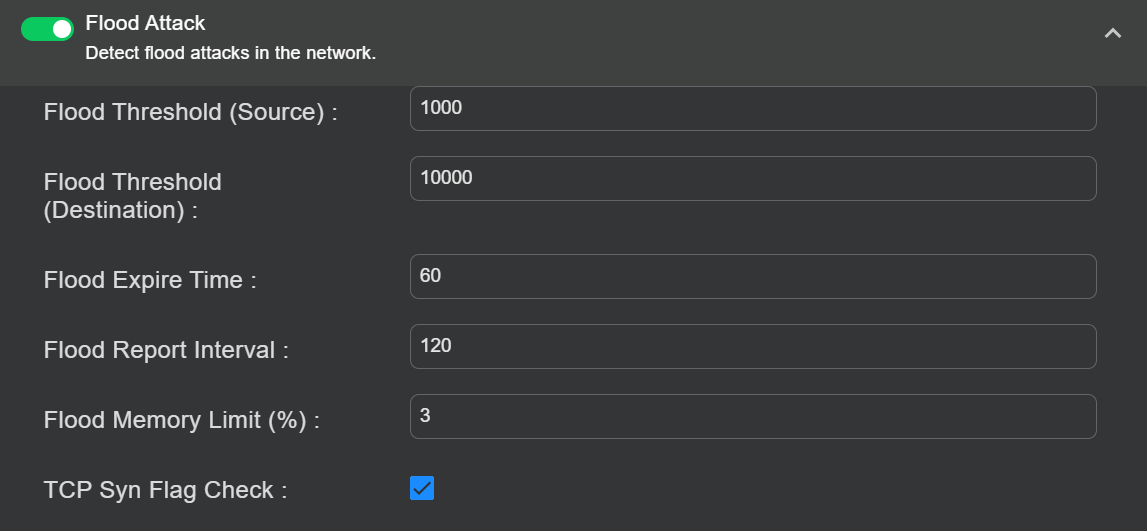Place cursor in the field showing 120

[x=752, y=346]
